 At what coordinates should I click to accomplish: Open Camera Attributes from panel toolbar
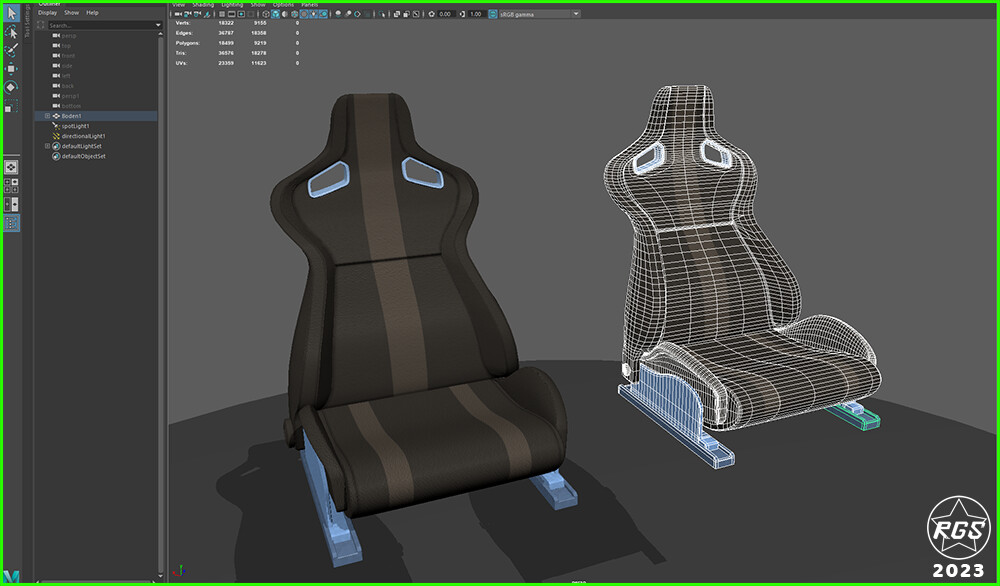point(196,14)
